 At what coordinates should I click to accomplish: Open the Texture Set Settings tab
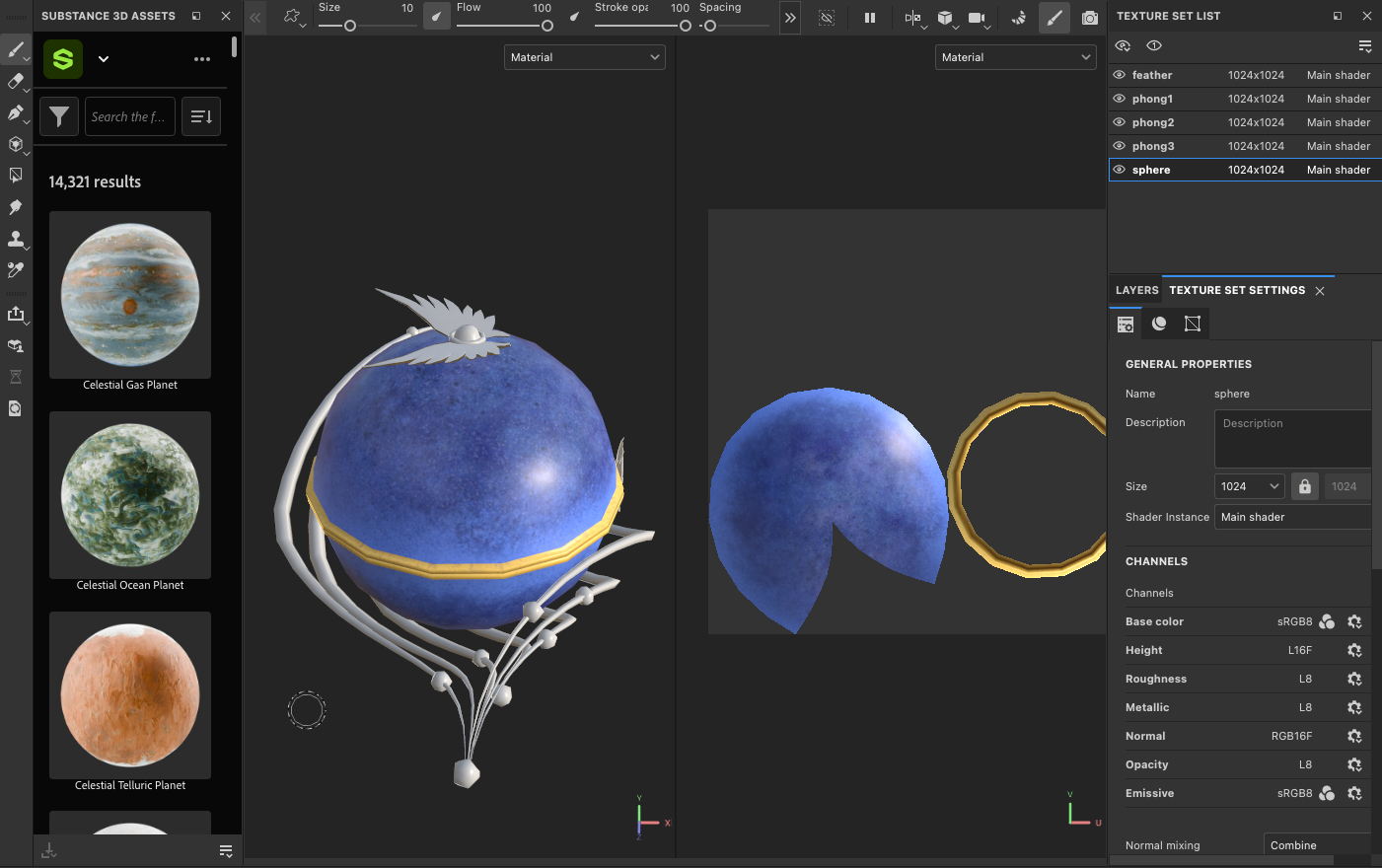click(x=1237, y=290)
